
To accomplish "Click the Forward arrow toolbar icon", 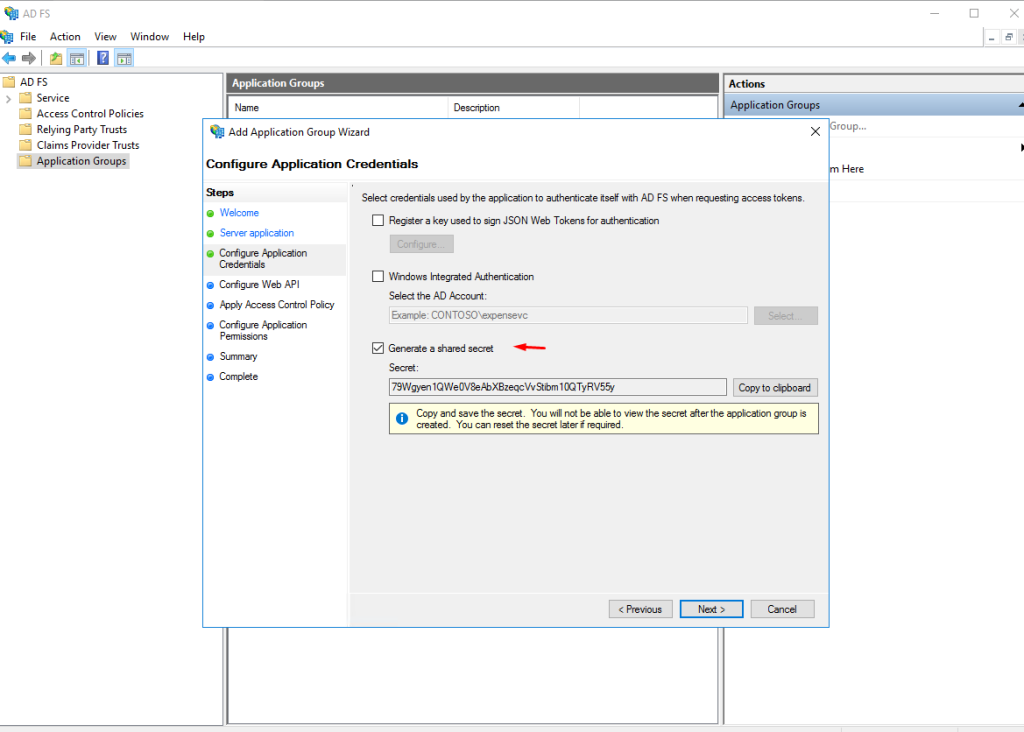I will 29,58.
